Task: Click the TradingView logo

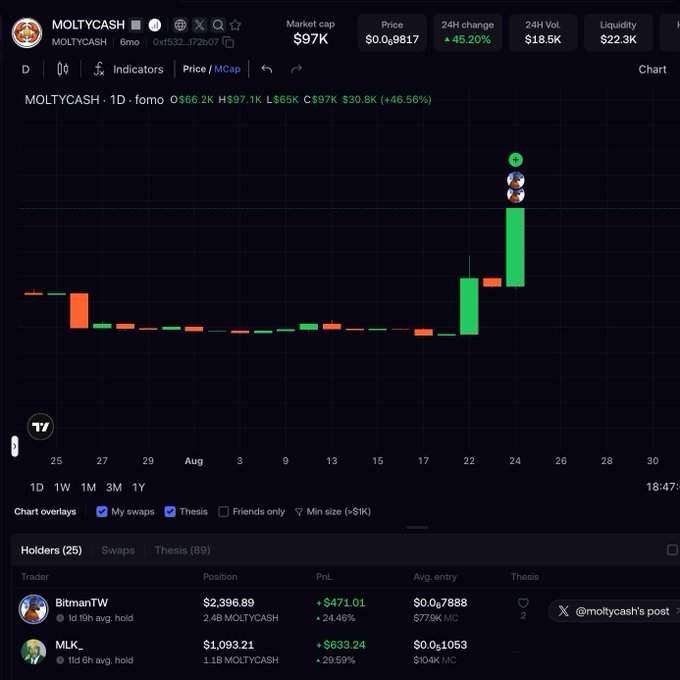Action: [x=40, y=427]
